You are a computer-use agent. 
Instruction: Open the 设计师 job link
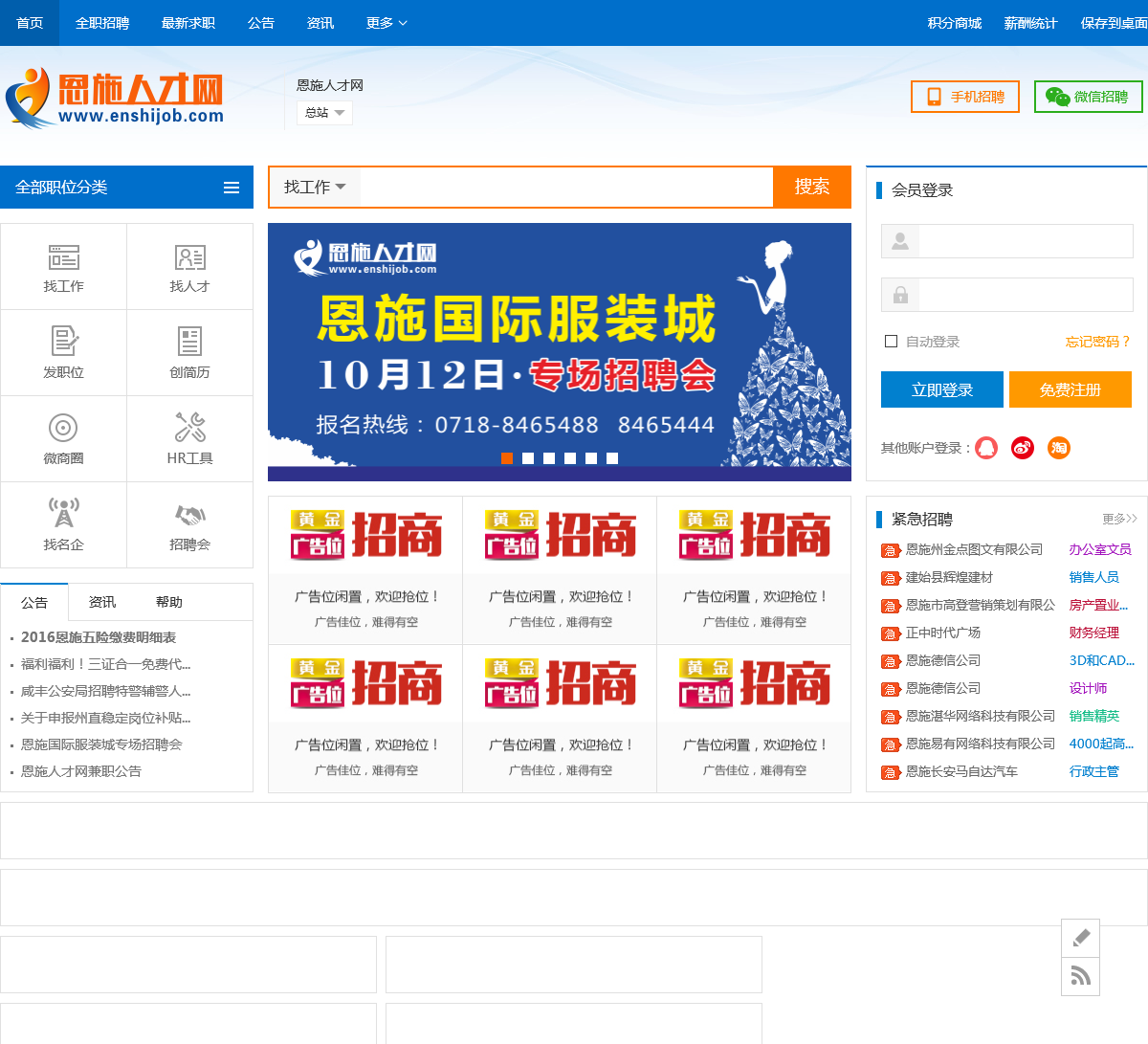(x=1089, y=688)
